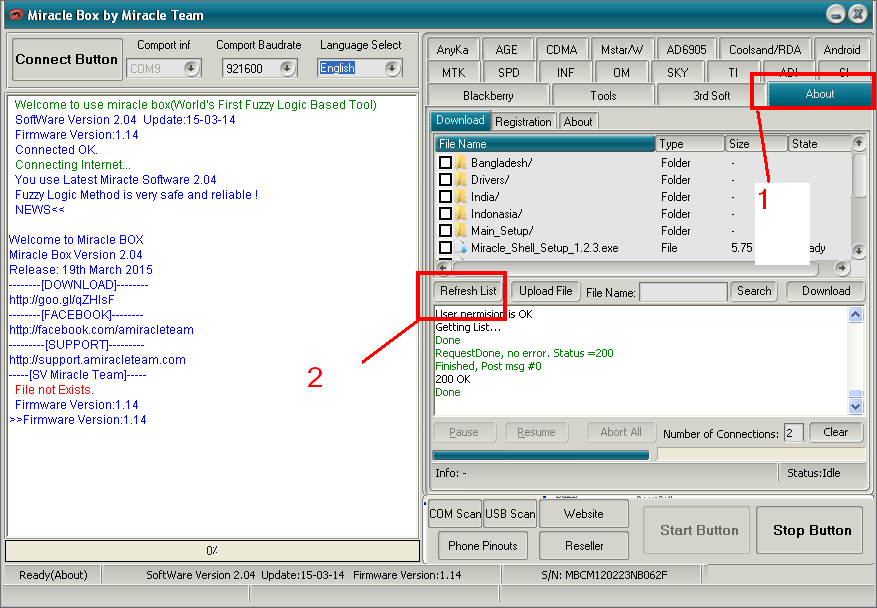This screenshot has height=608, width=877.
Task: Sort by the Size column header
Action: click(755, 144)
